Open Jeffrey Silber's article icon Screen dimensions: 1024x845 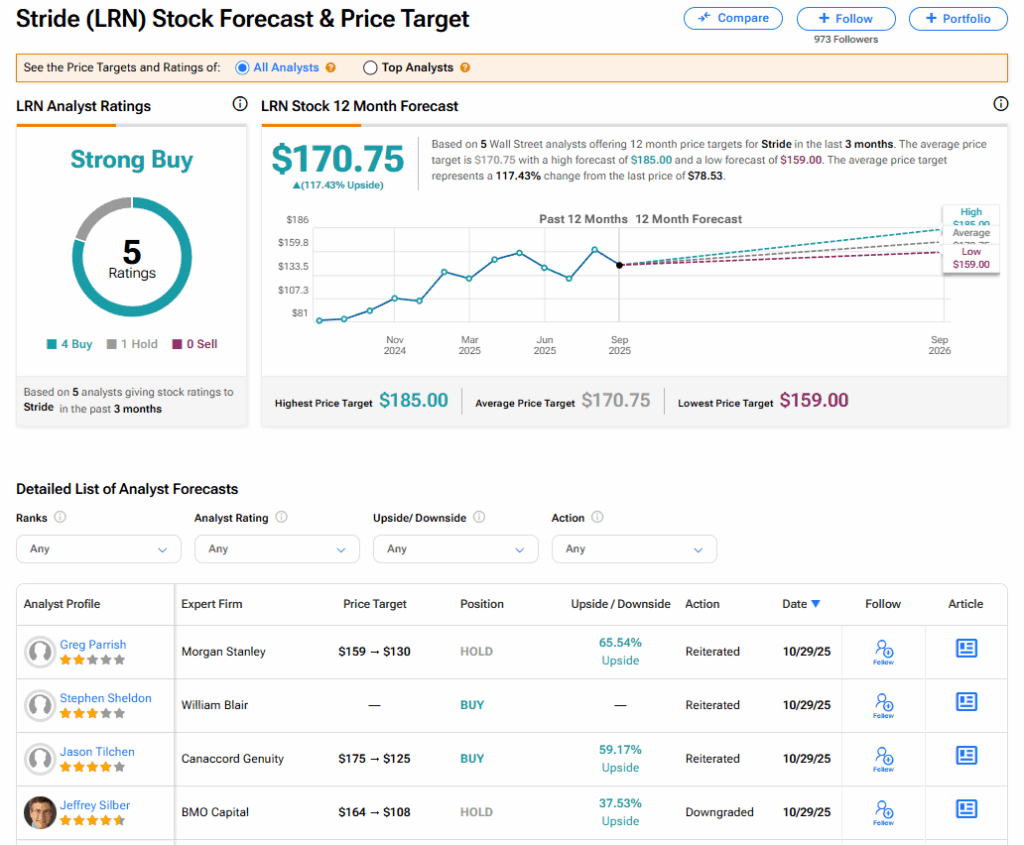[x=966, y=809]
